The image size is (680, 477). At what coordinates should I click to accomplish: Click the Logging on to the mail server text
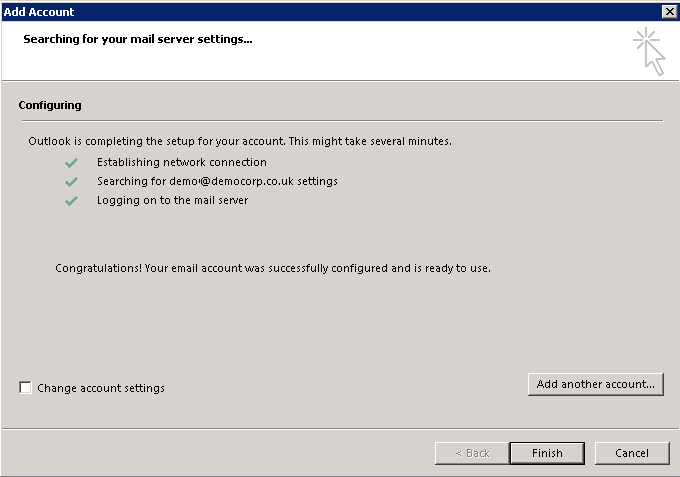pyautogui.click(x=172, y=200)
